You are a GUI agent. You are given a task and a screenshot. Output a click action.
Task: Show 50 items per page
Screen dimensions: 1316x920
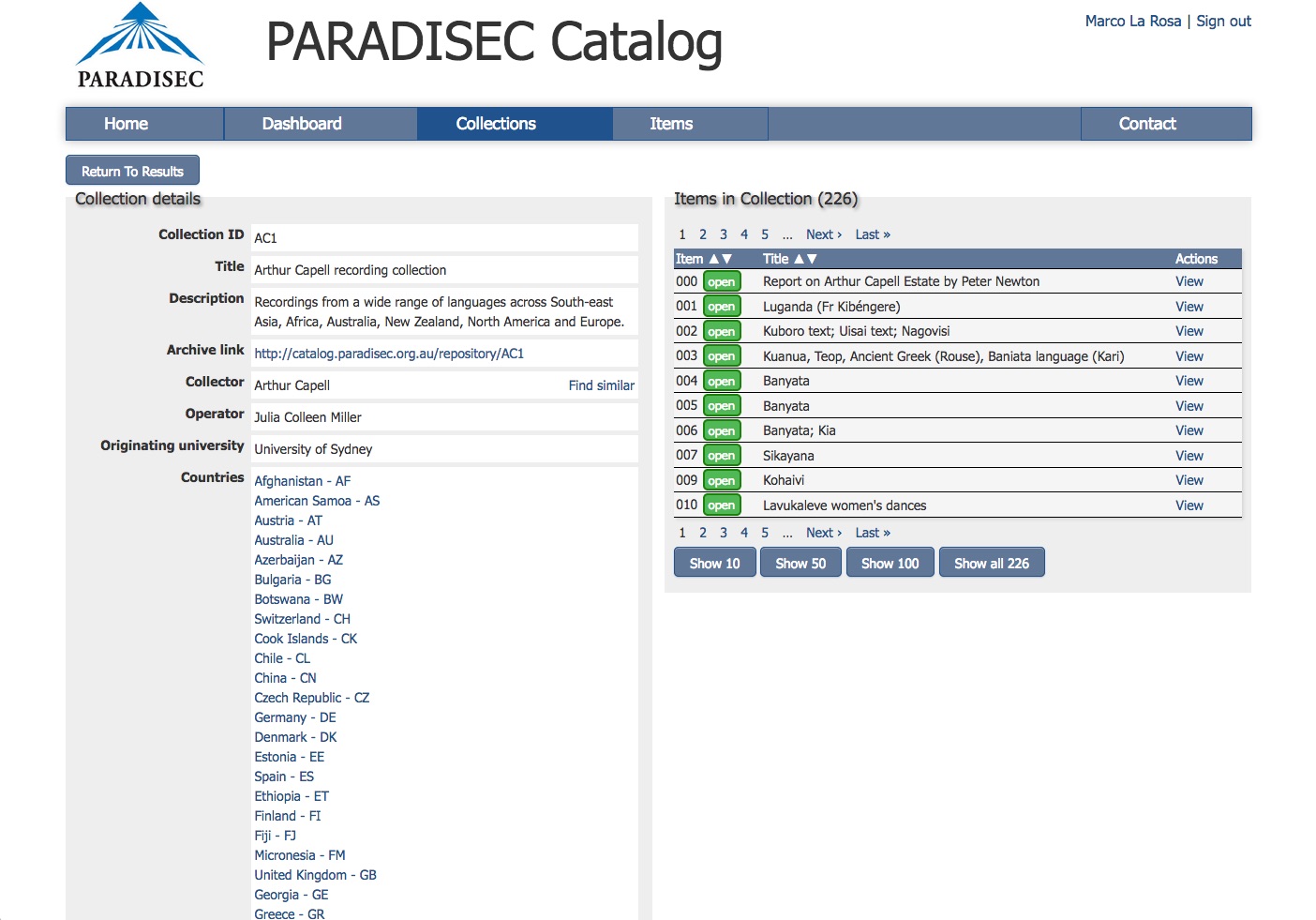(800, 563)
